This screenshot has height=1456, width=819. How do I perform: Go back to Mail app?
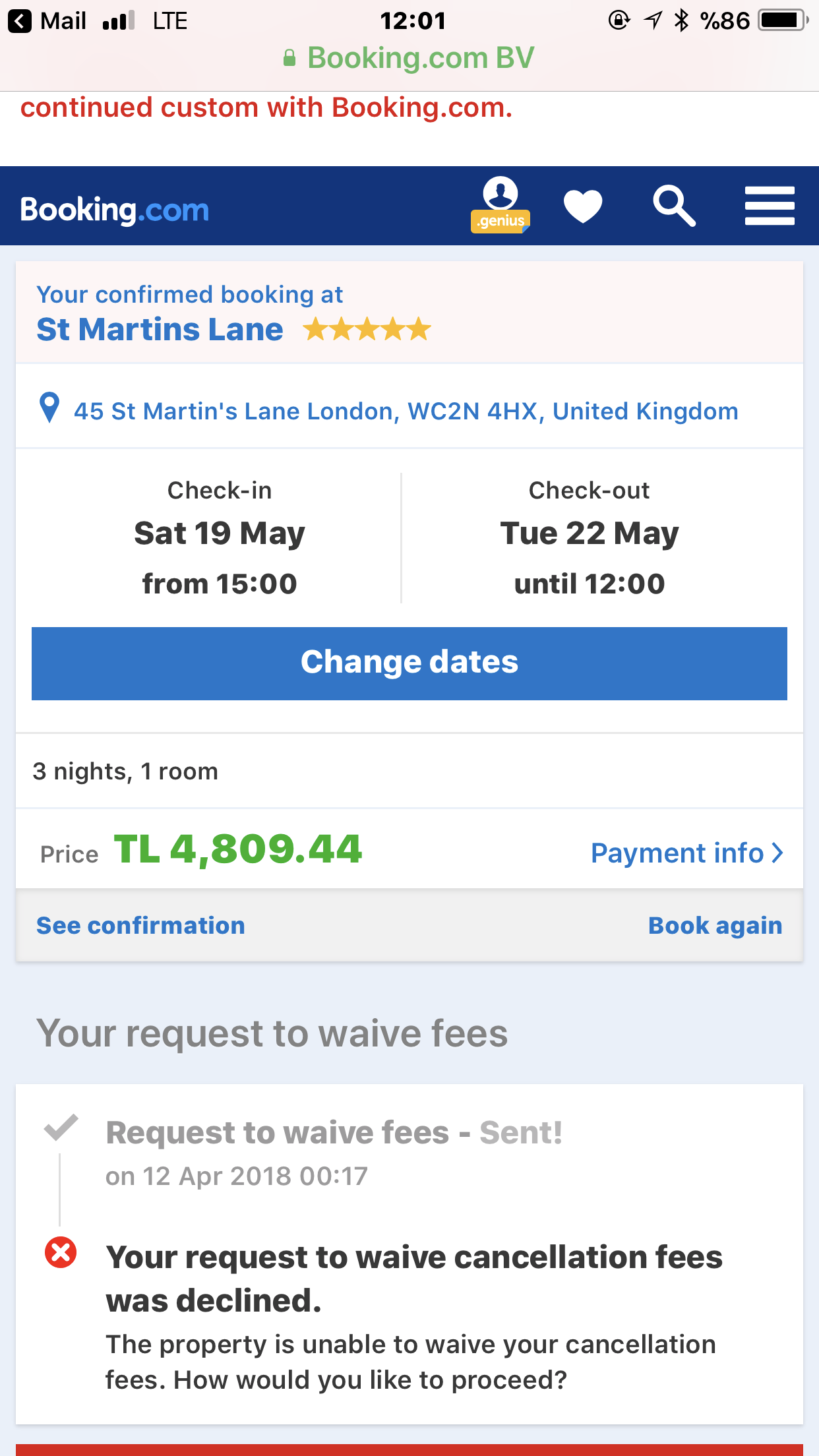click(47, 21)
